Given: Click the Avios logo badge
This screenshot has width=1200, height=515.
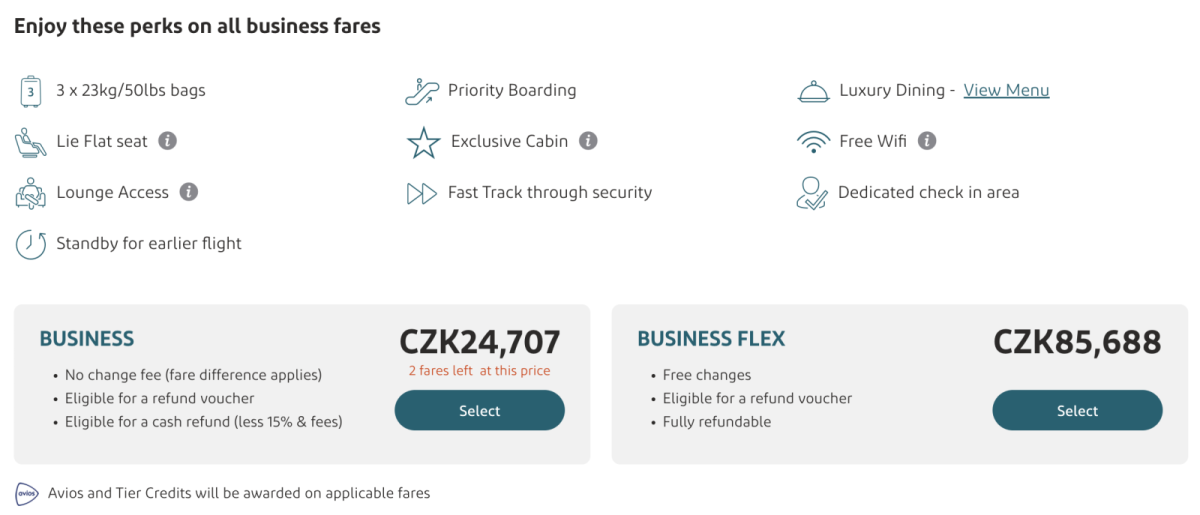Looking at the screenshot, I should (27, 493).
